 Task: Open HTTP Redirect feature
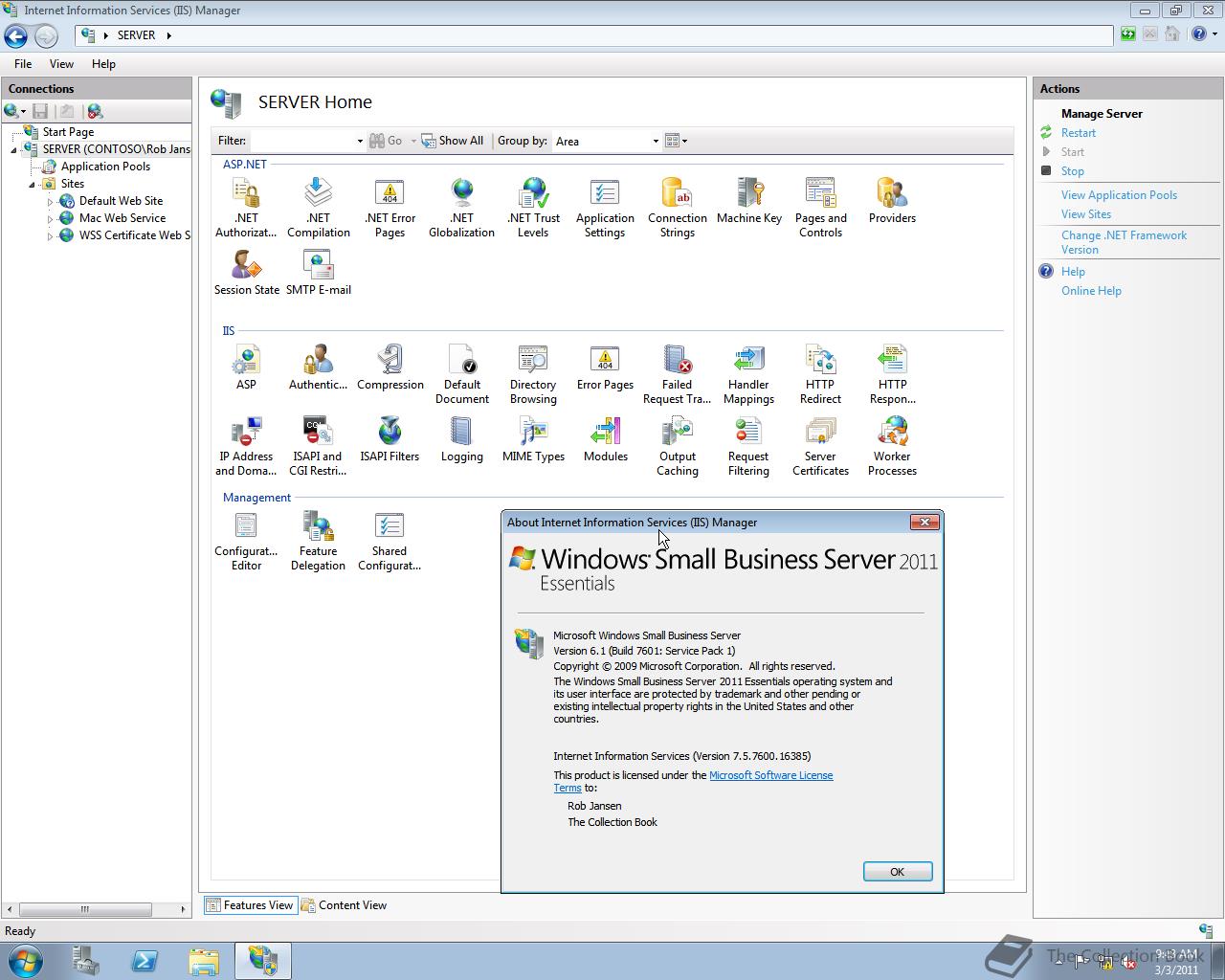(820, 374)
